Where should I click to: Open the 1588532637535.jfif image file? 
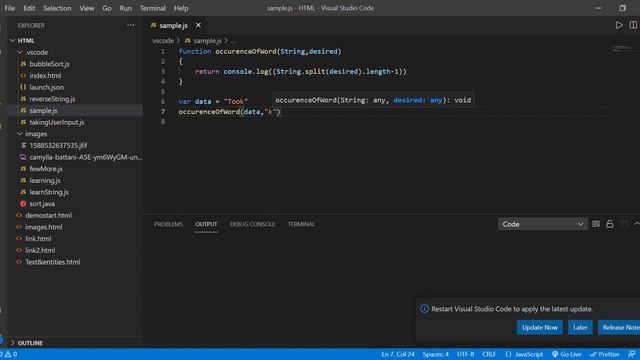tap(58, 146)
